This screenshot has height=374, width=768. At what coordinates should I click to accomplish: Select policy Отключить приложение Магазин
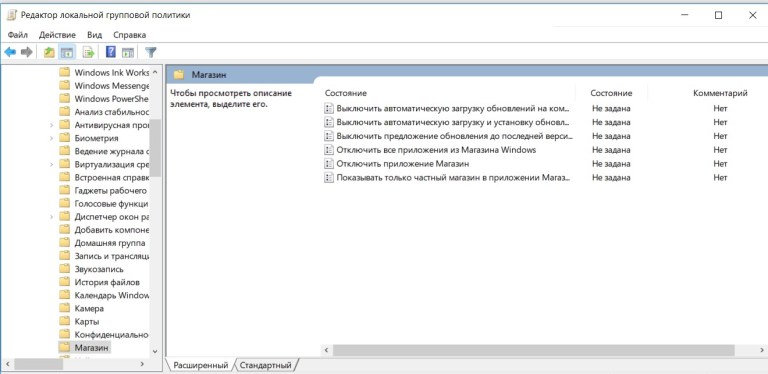pyautogui.click(x=403, y=164)
